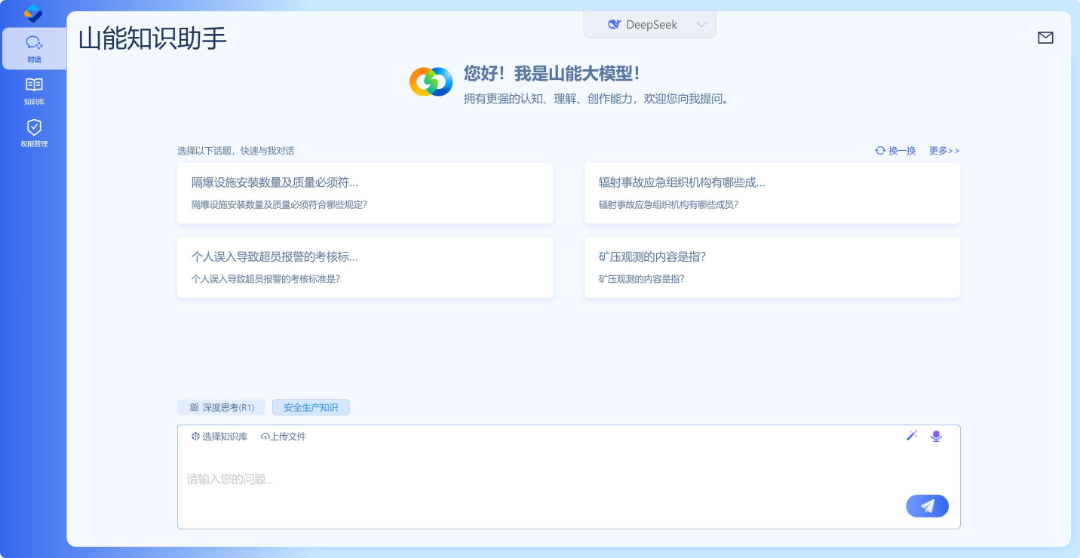Click the app logo at top of sidebar
The width and height of the screenshot is (1080, 558).
click(x=32, y=13)
